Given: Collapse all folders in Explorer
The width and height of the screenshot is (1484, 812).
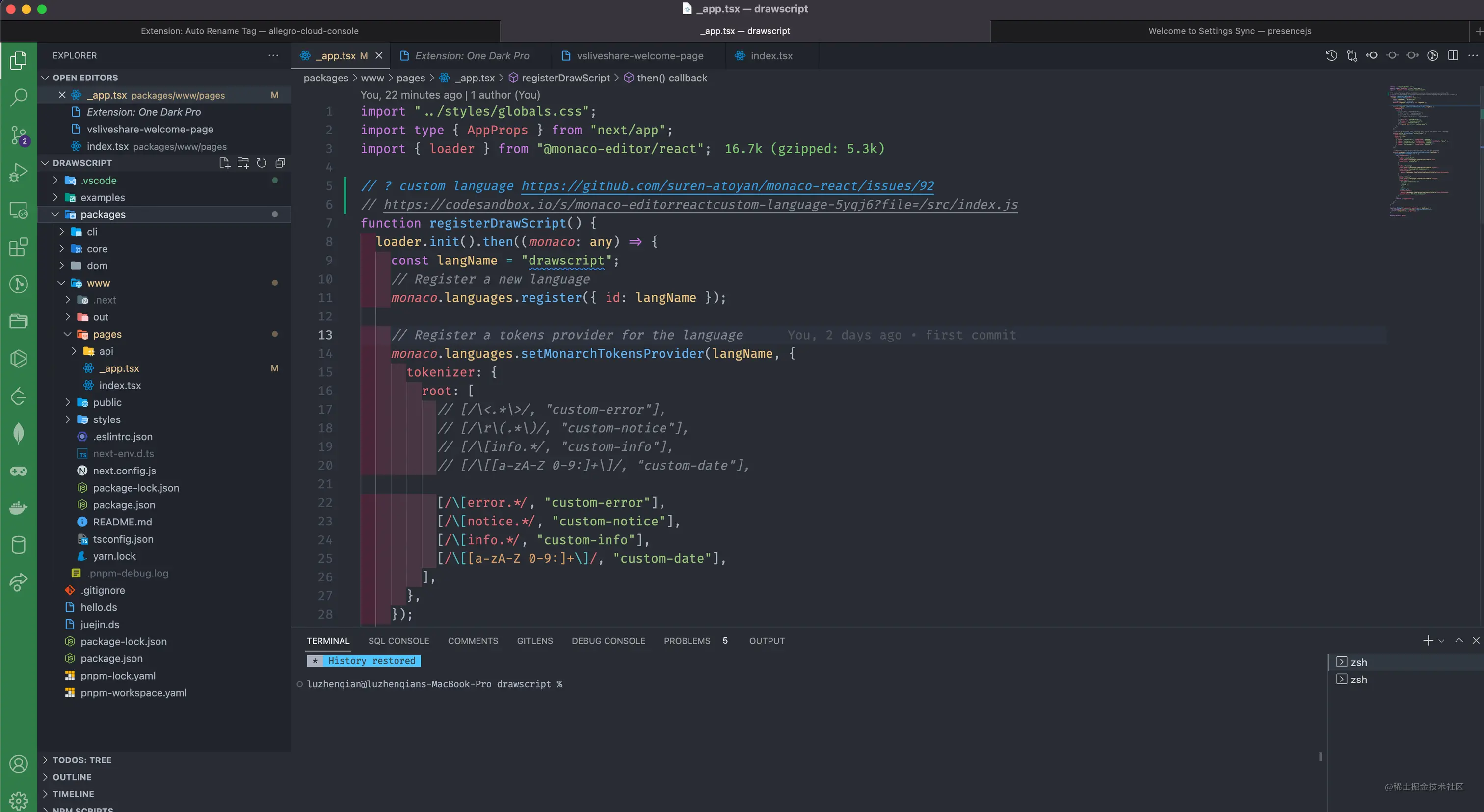Looking at the screenshot, I should [x=281, y=163].
